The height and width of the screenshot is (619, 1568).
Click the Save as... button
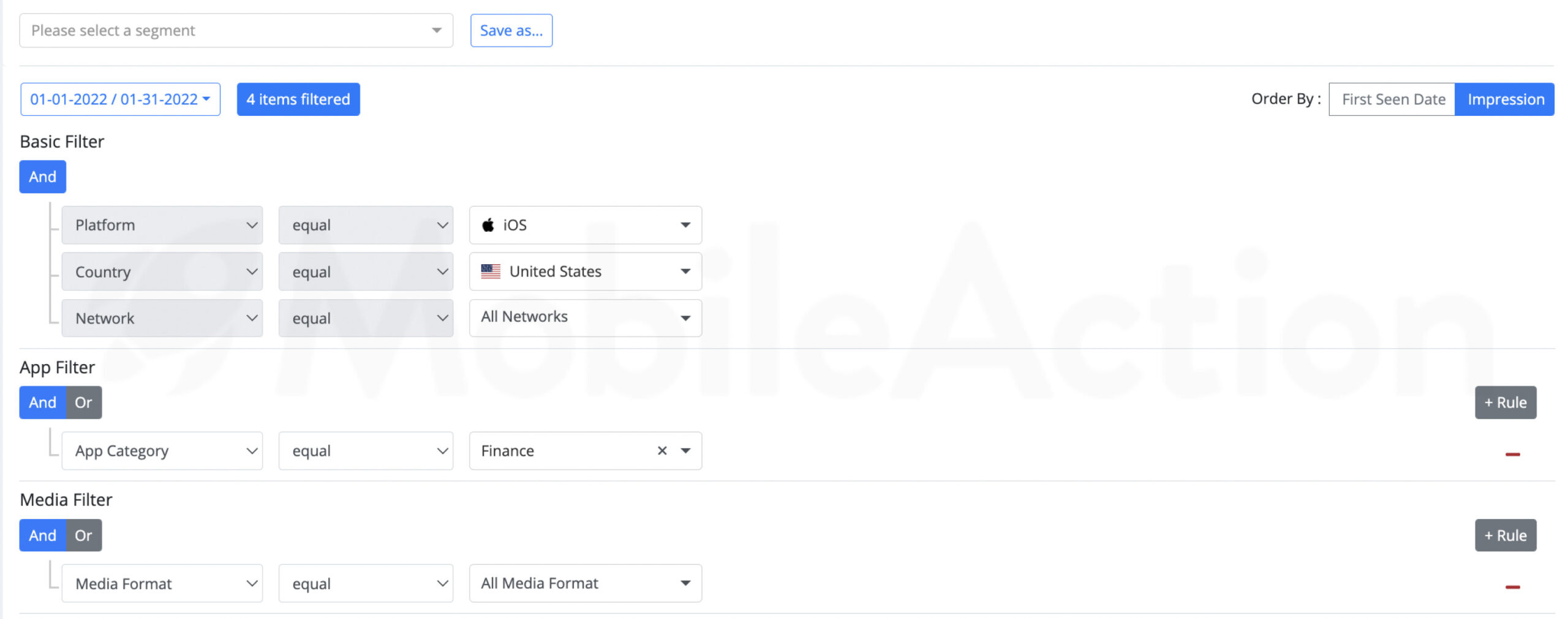(511, 31)
